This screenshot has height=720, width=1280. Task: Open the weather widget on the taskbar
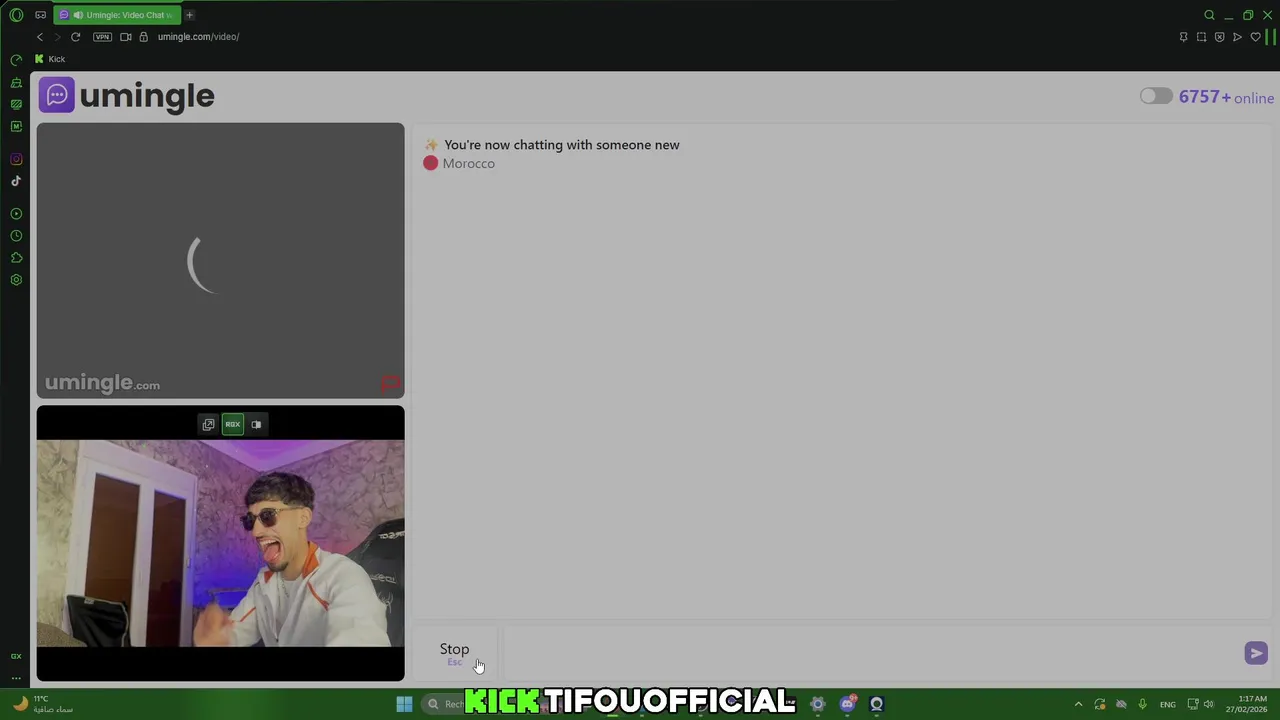(42, 704)
